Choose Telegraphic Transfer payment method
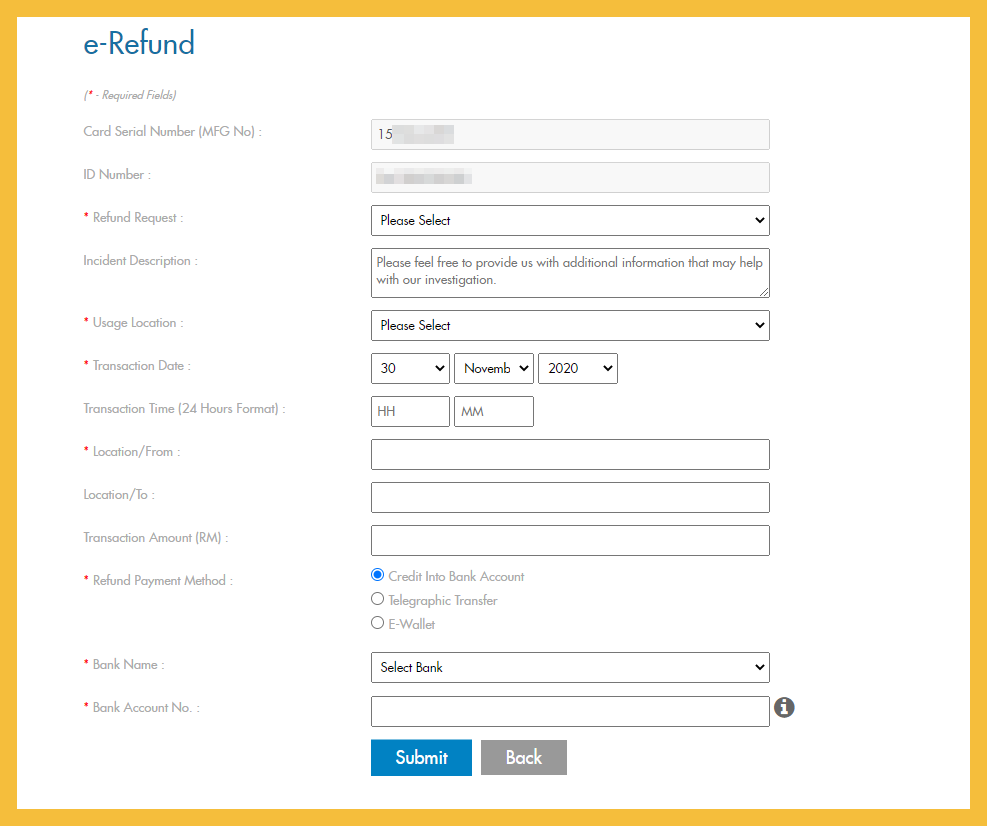The width and height of the screenshot is (987, 826). [377, 599]
